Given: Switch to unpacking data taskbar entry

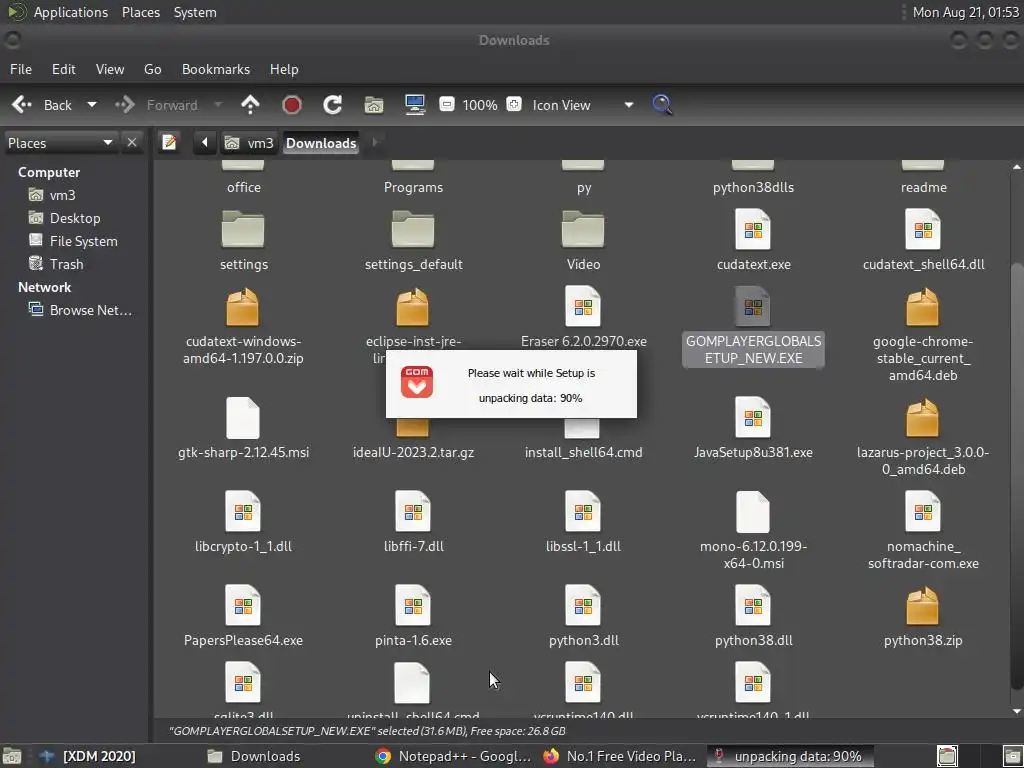Looking at the screenshot, I should [x=790, y=756].
